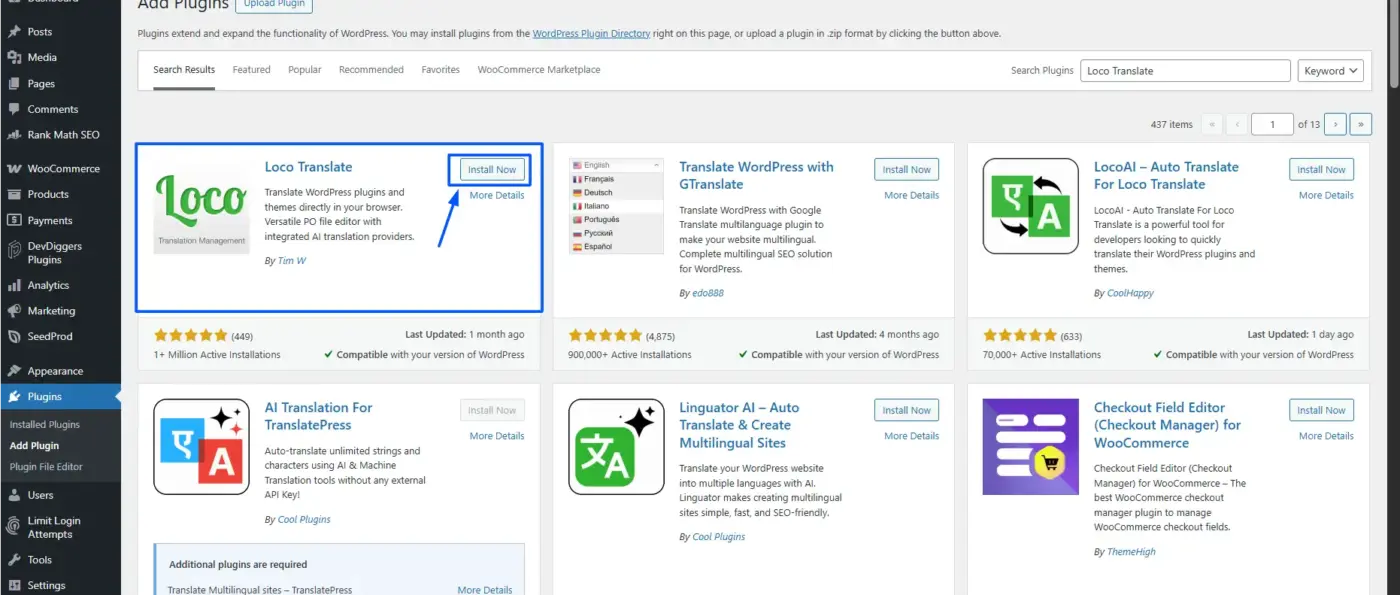The image size is (1400, 595).
Task: Open the WordPress Plugin Directory link
Action: click(591, 33)
